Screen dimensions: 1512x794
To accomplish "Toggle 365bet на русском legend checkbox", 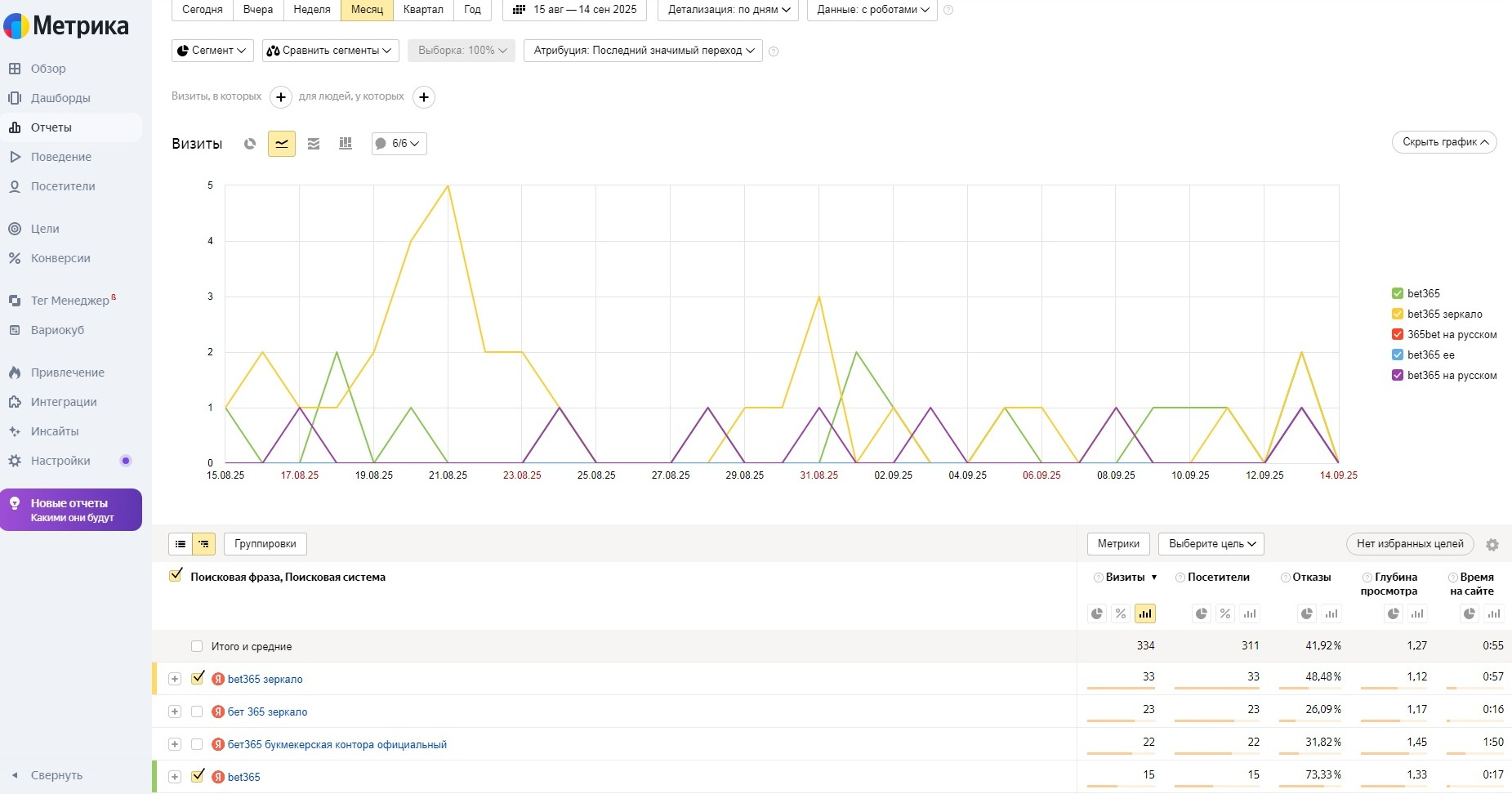I will tap(1397, 334).
